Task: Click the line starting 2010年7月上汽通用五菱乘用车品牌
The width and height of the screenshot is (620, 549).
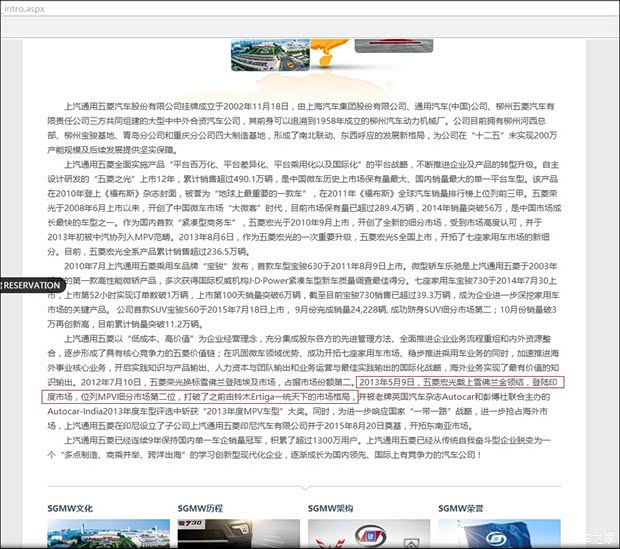Action: 310,266
